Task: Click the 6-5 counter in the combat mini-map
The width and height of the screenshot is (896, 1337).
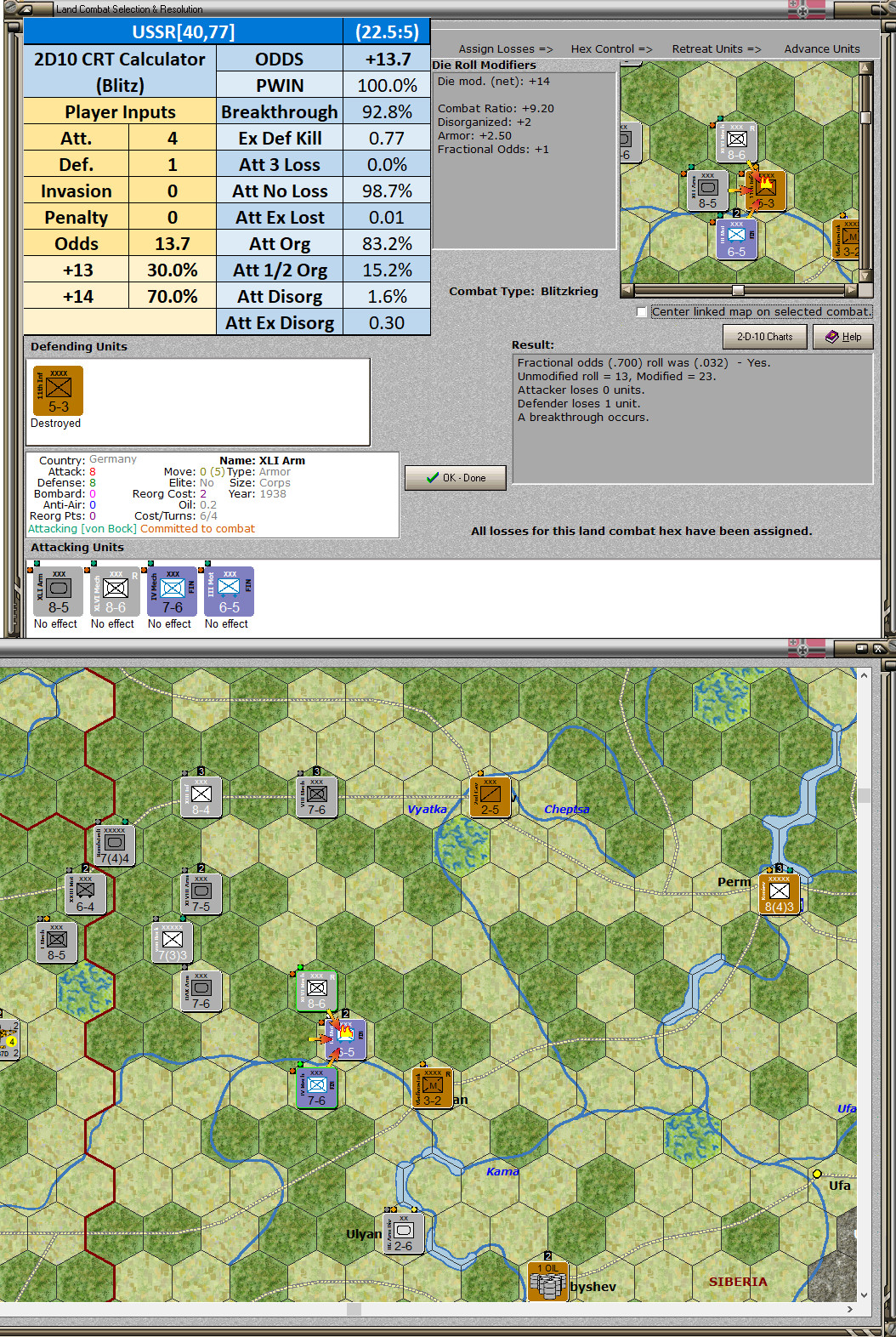Action: tap(737, 239)
